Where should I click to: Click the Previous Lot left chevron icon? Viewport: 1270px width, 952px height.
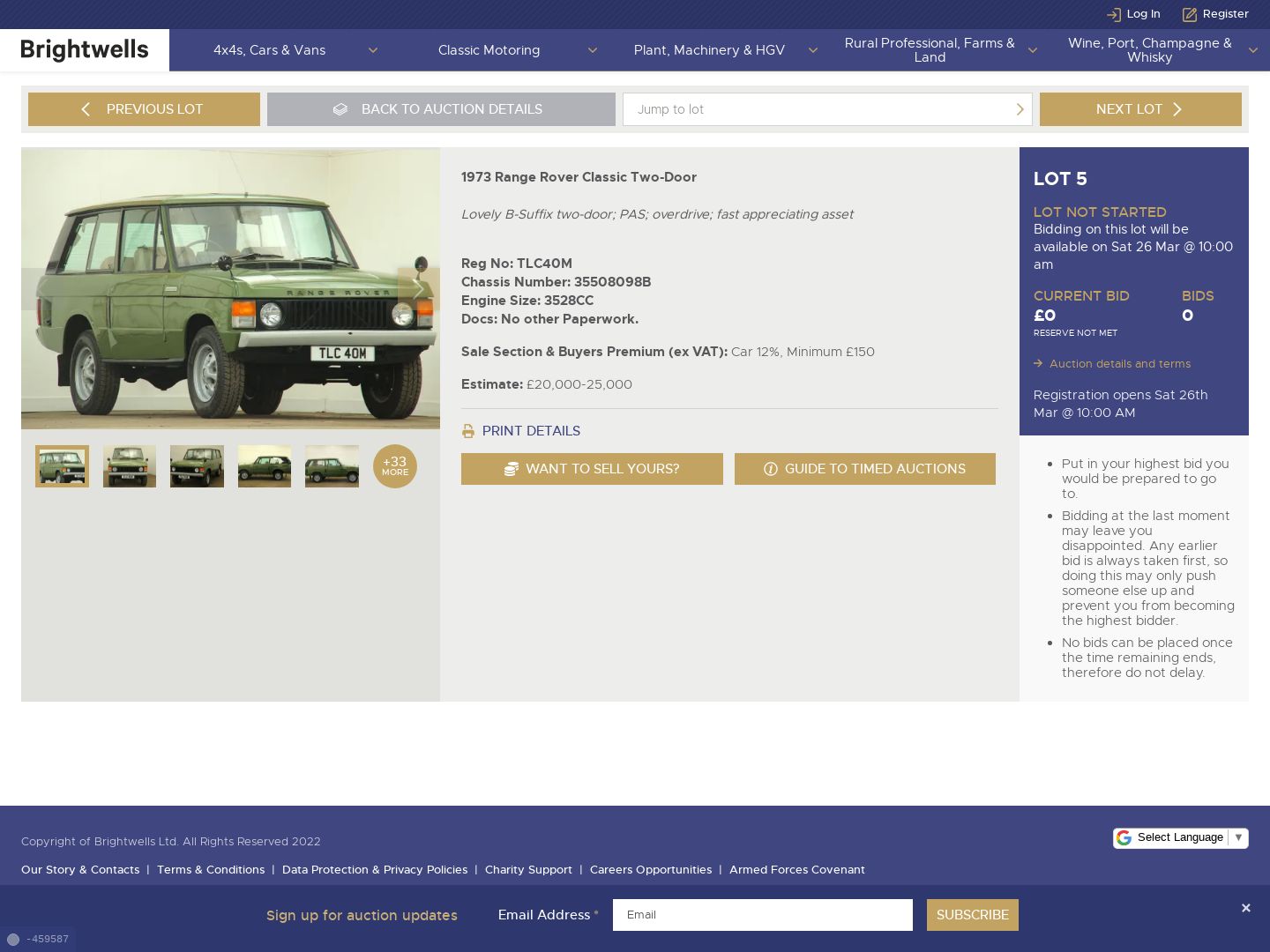pyautogui.click(x=86, y=109)
